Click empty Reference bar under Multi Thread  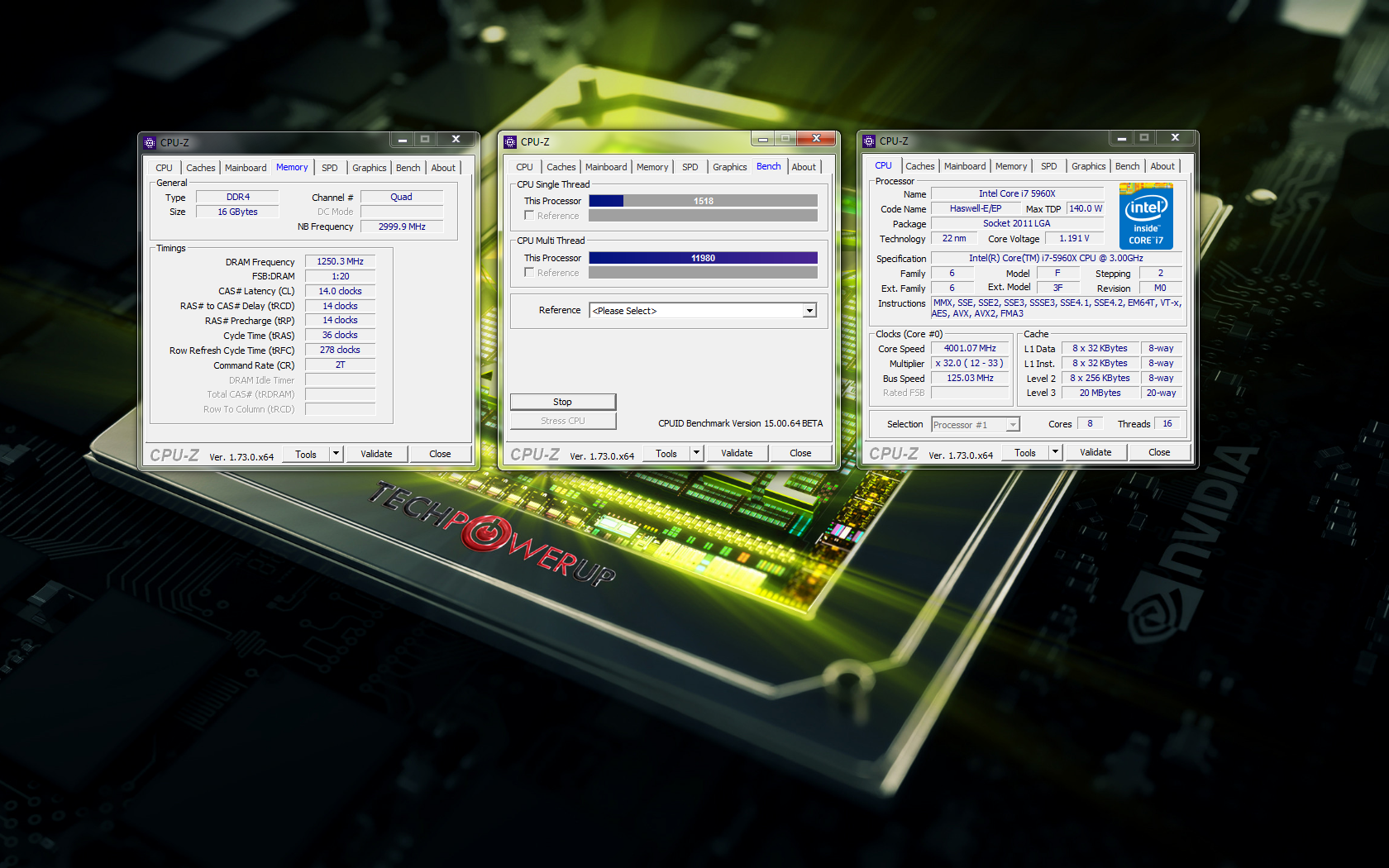(704, 273)
